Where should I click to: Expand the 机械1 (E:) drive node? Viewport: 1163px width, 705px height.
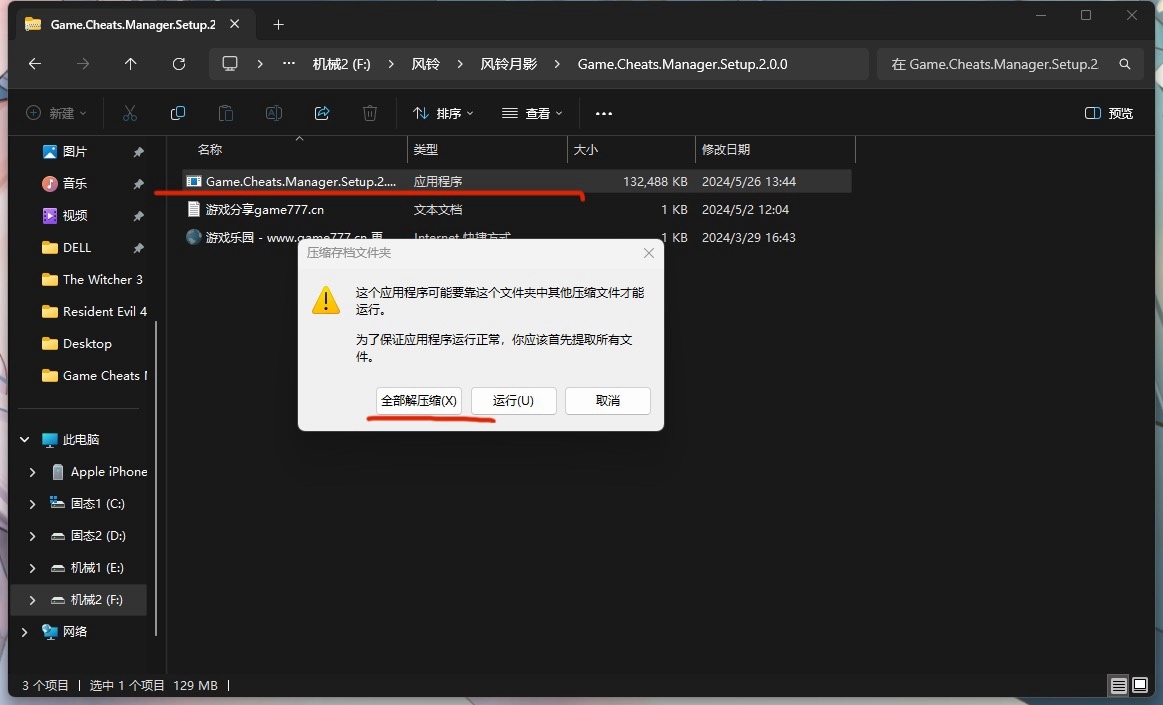(x=32, y=568)
